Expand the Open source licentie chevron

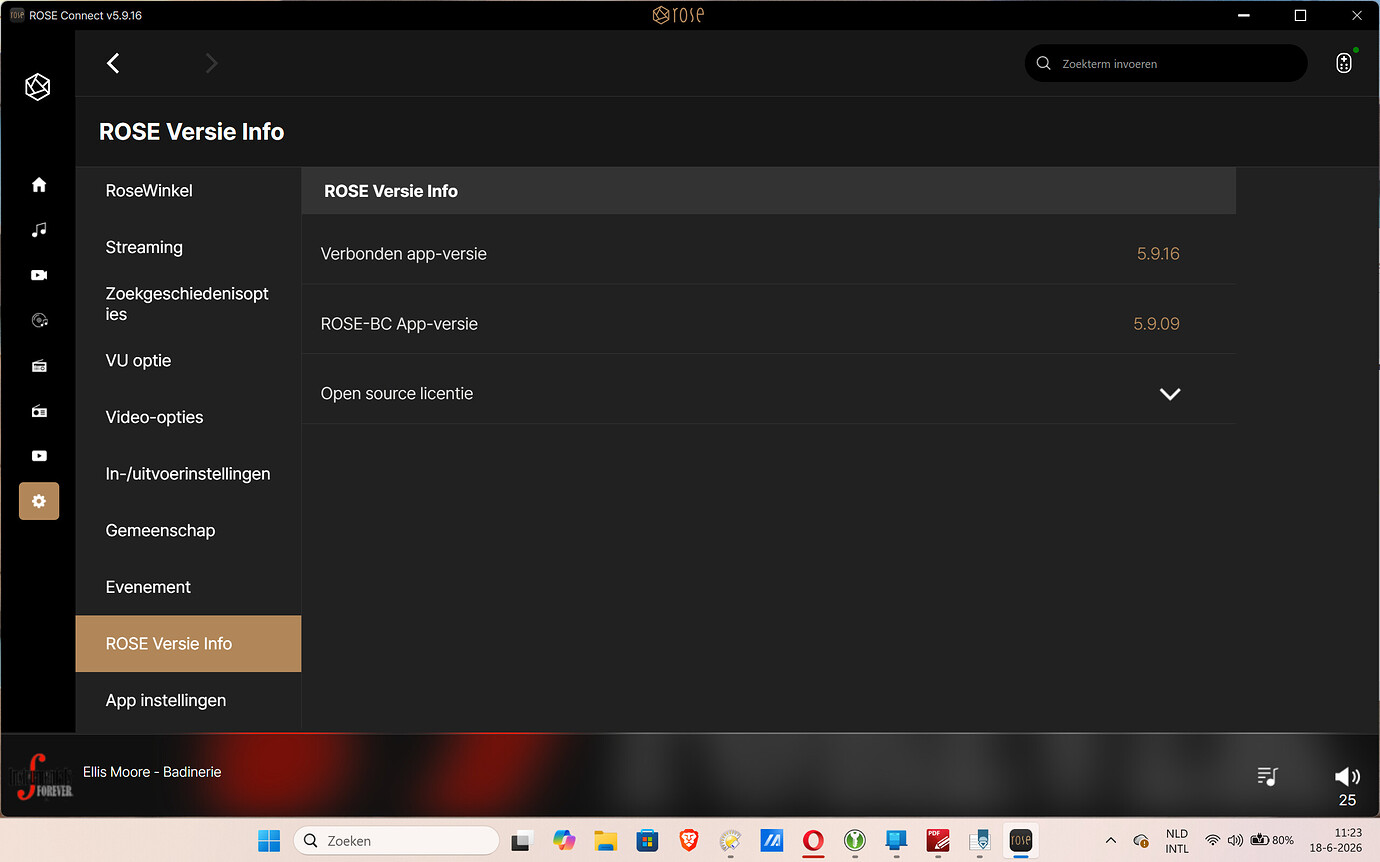point(1170,394)
